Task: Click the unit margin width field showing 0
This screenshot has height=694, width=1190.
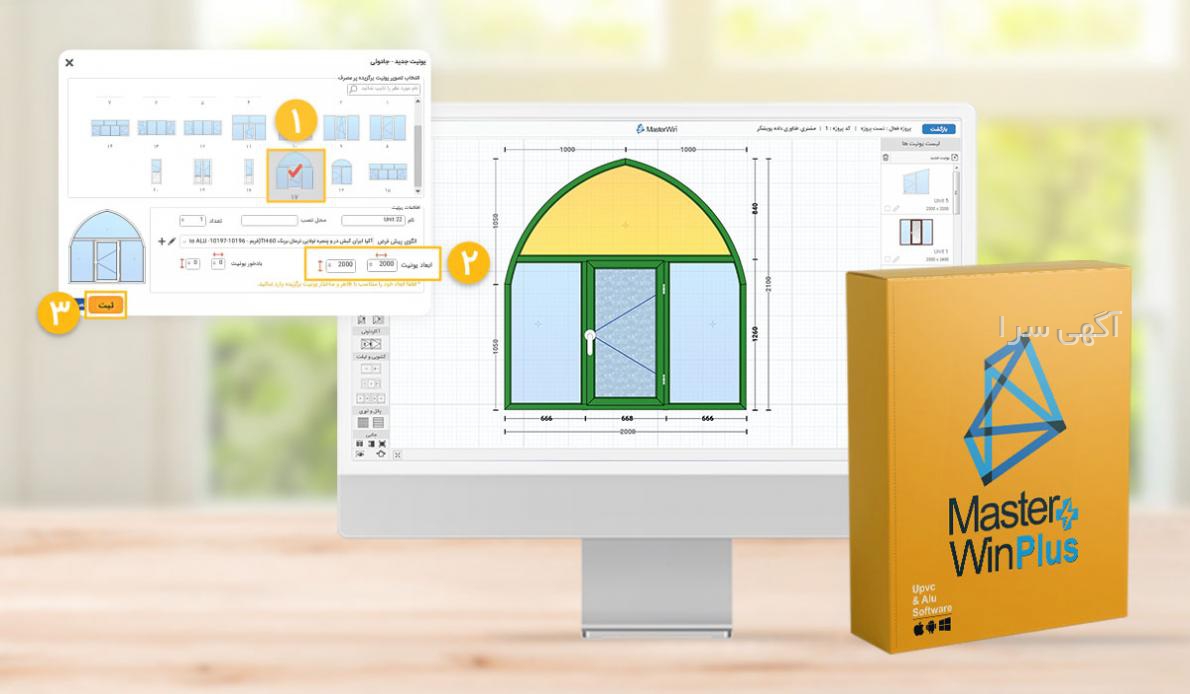Action: pyautogui.click(x=218, y=263)
